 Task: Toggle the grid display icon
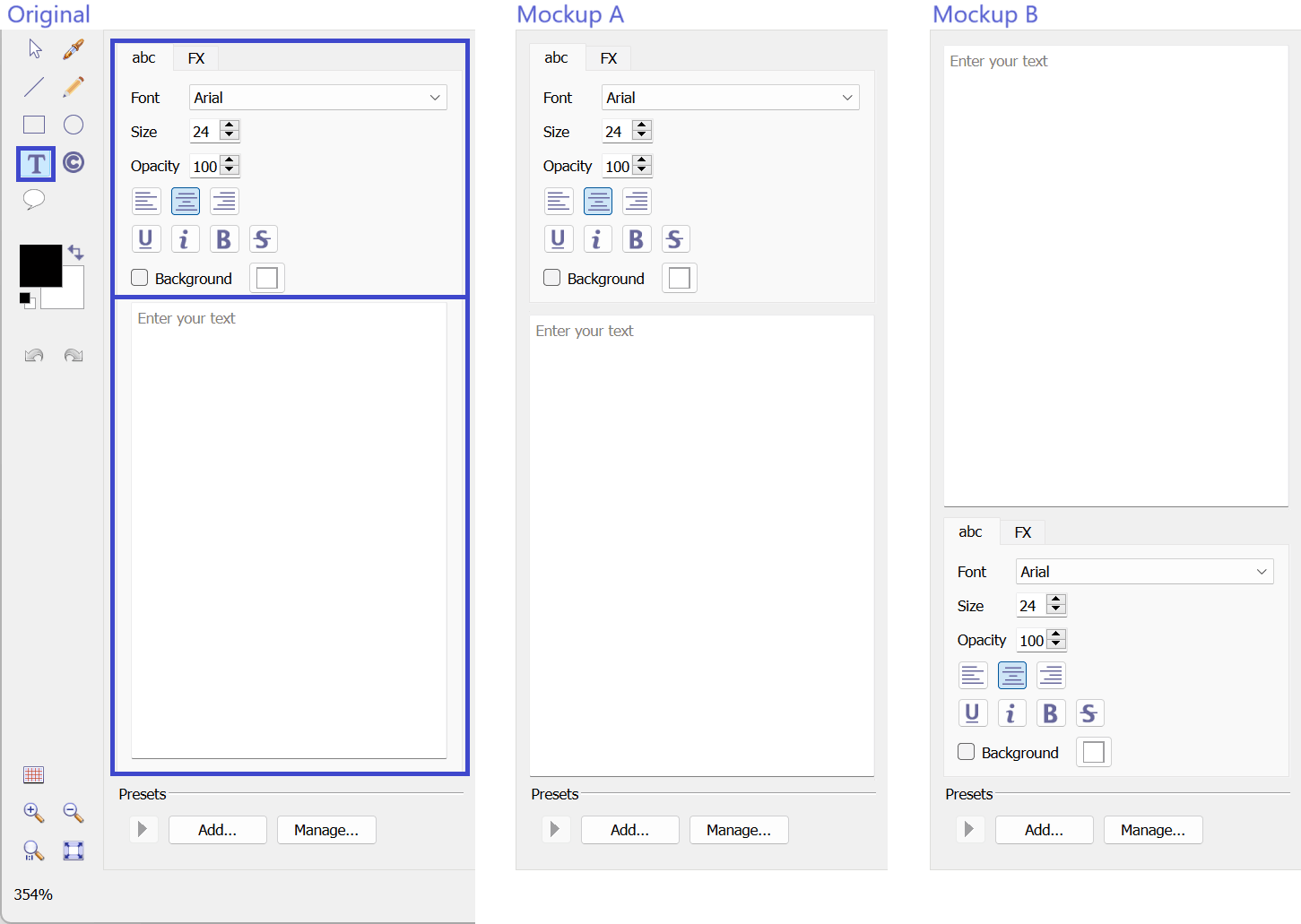[x=34, y=774]
